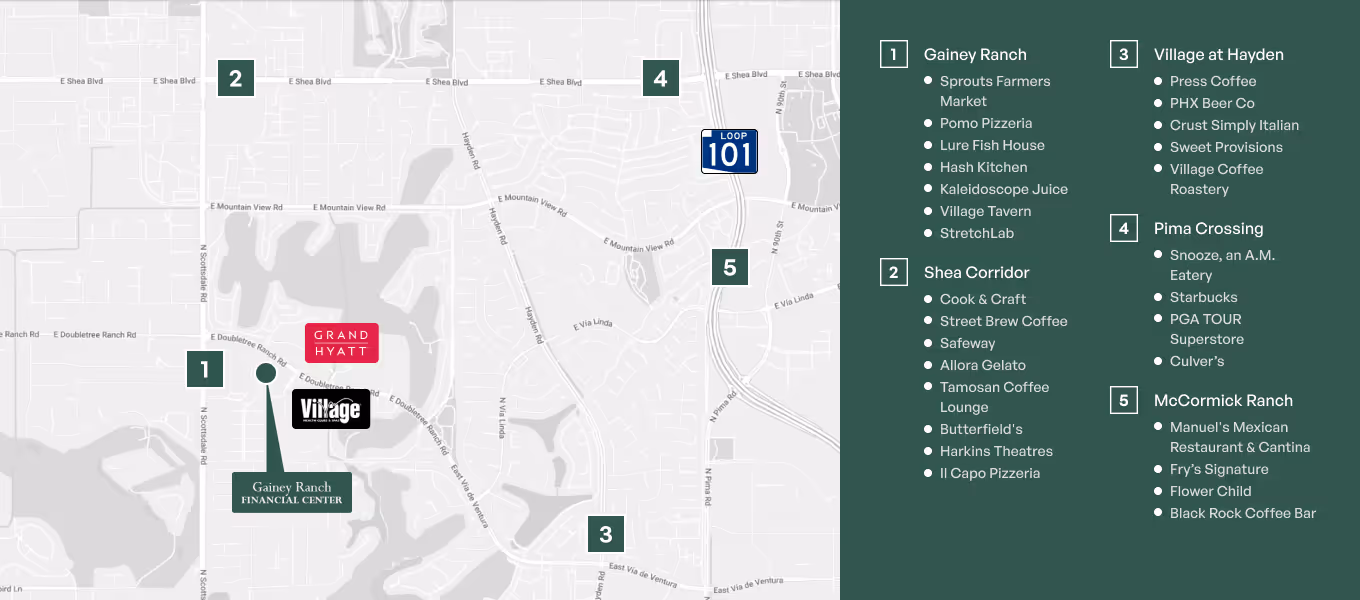Click the Starbucks entry
This screenshot has width=1360, height=600.
point(1204,297)
